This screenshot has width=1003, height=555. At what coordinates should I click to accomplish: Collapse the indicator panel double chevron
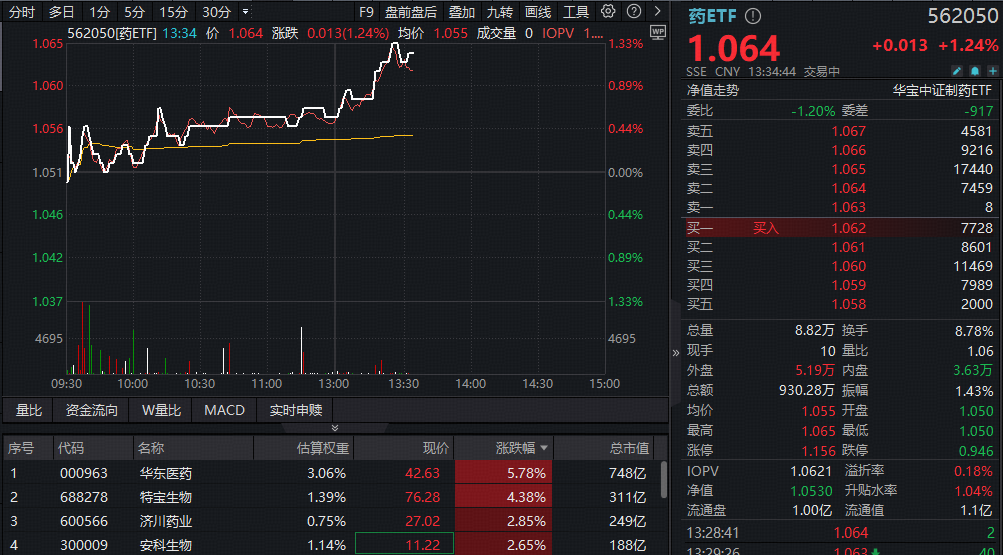(334, 427)
